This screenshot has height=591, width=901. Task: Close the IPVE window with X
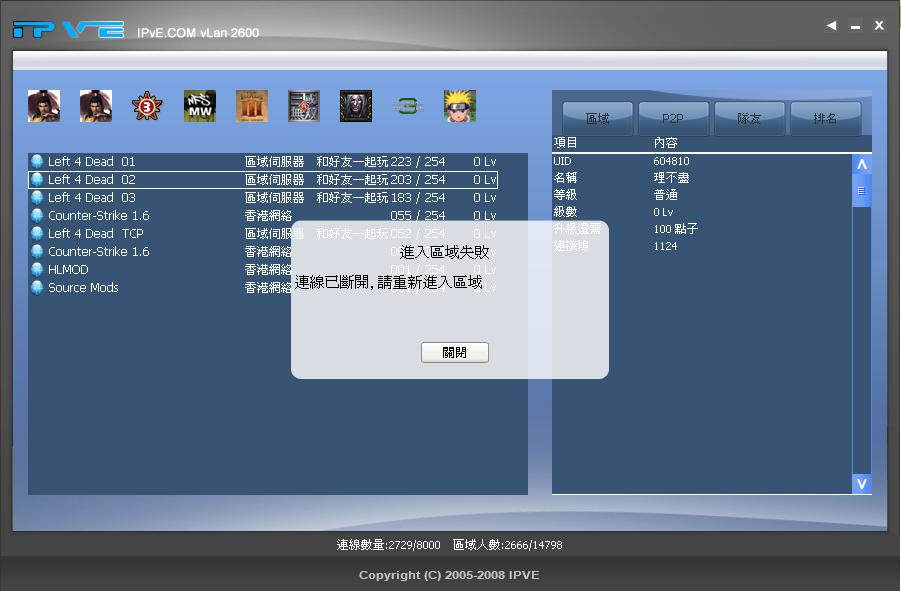click(x=879, y=26)
